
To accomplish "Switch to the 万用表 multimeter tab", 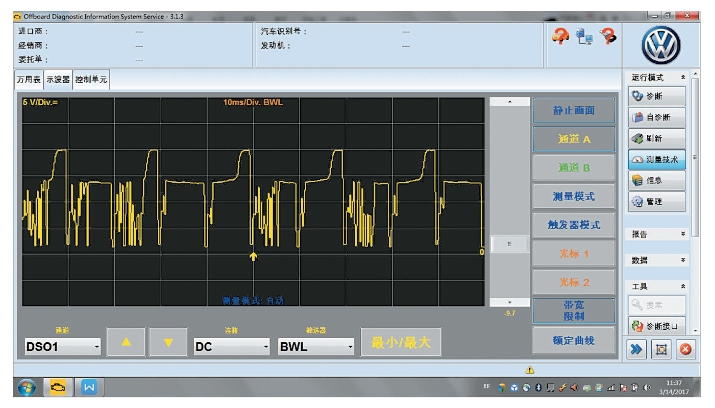I will 29,79.
